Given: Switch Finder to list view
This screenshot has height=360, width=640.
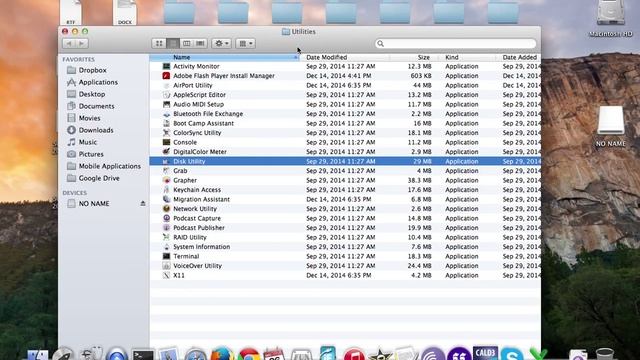Looking at the screenshot, I should point(173,43).
